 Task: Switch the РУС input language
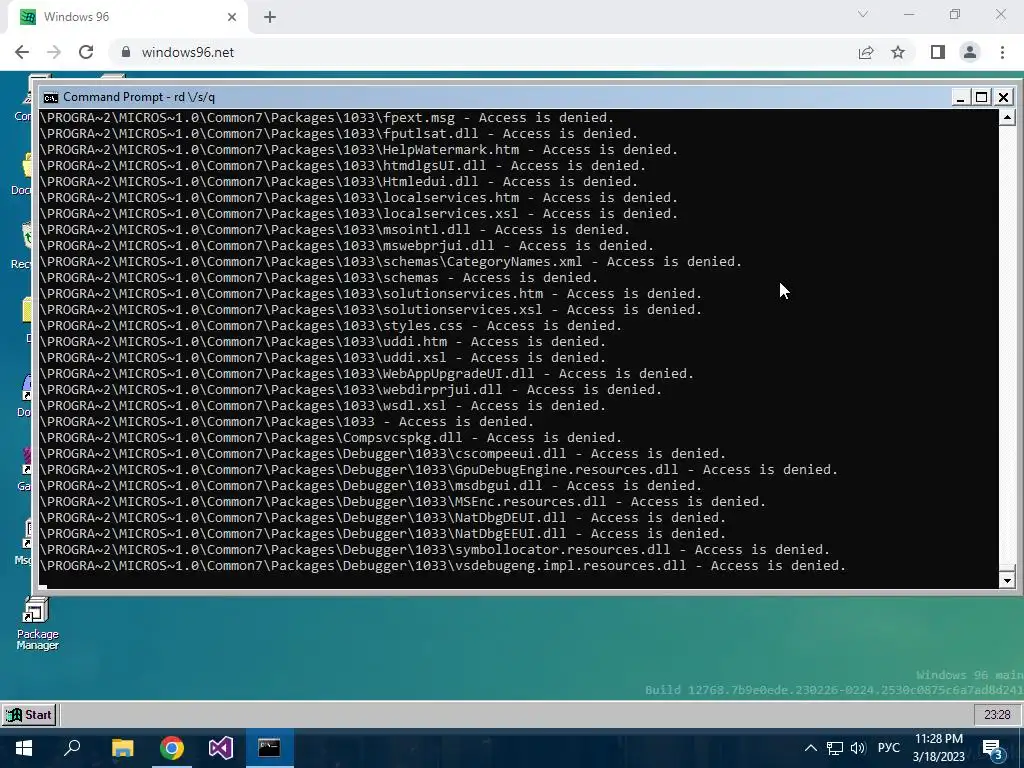pos(889,748)
